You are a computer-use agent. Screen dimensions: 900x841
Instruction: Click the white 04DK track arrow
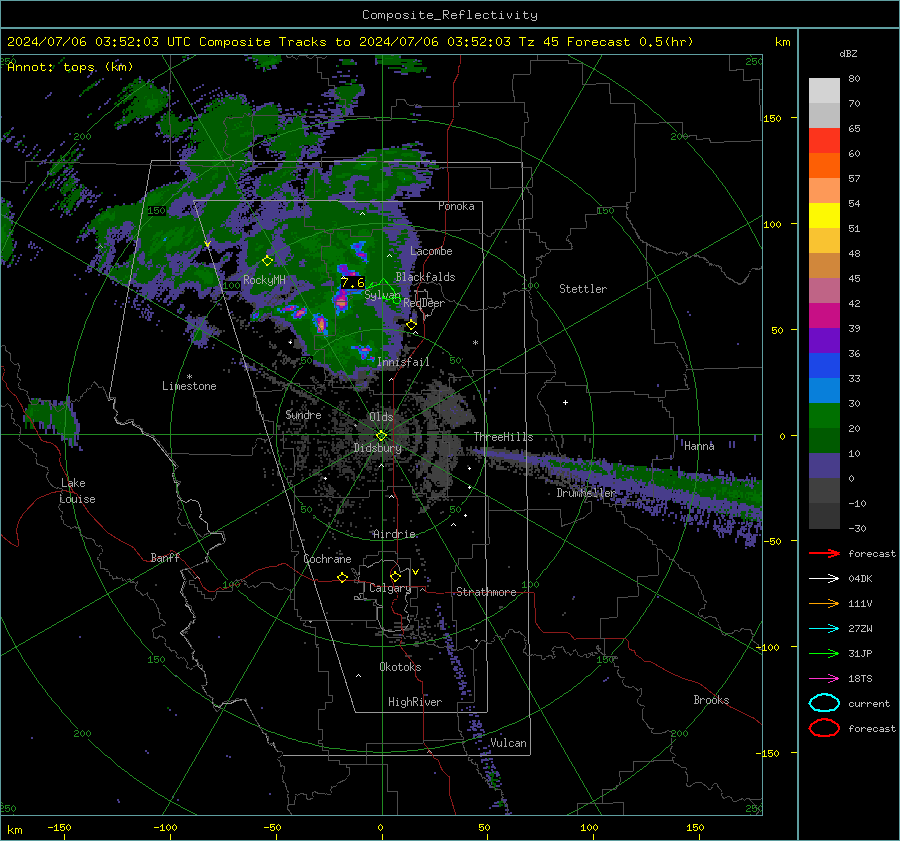tap(824, 579)
